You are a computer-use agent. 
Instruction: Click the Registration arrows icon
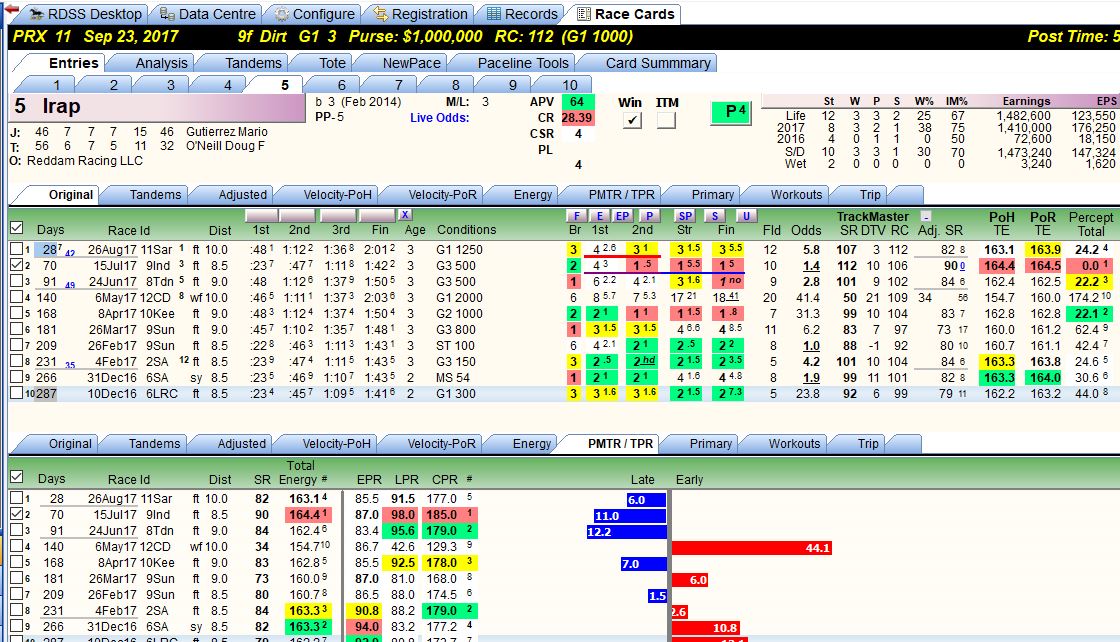381,14
